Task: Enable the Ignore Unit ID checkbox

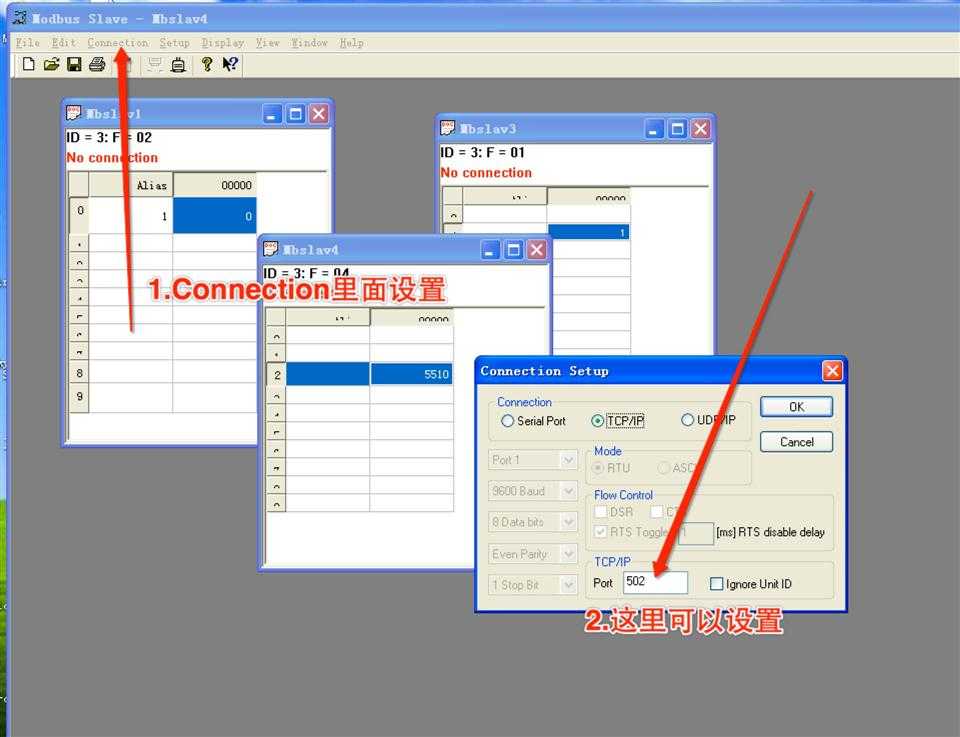Action: [x=716, y=583]
